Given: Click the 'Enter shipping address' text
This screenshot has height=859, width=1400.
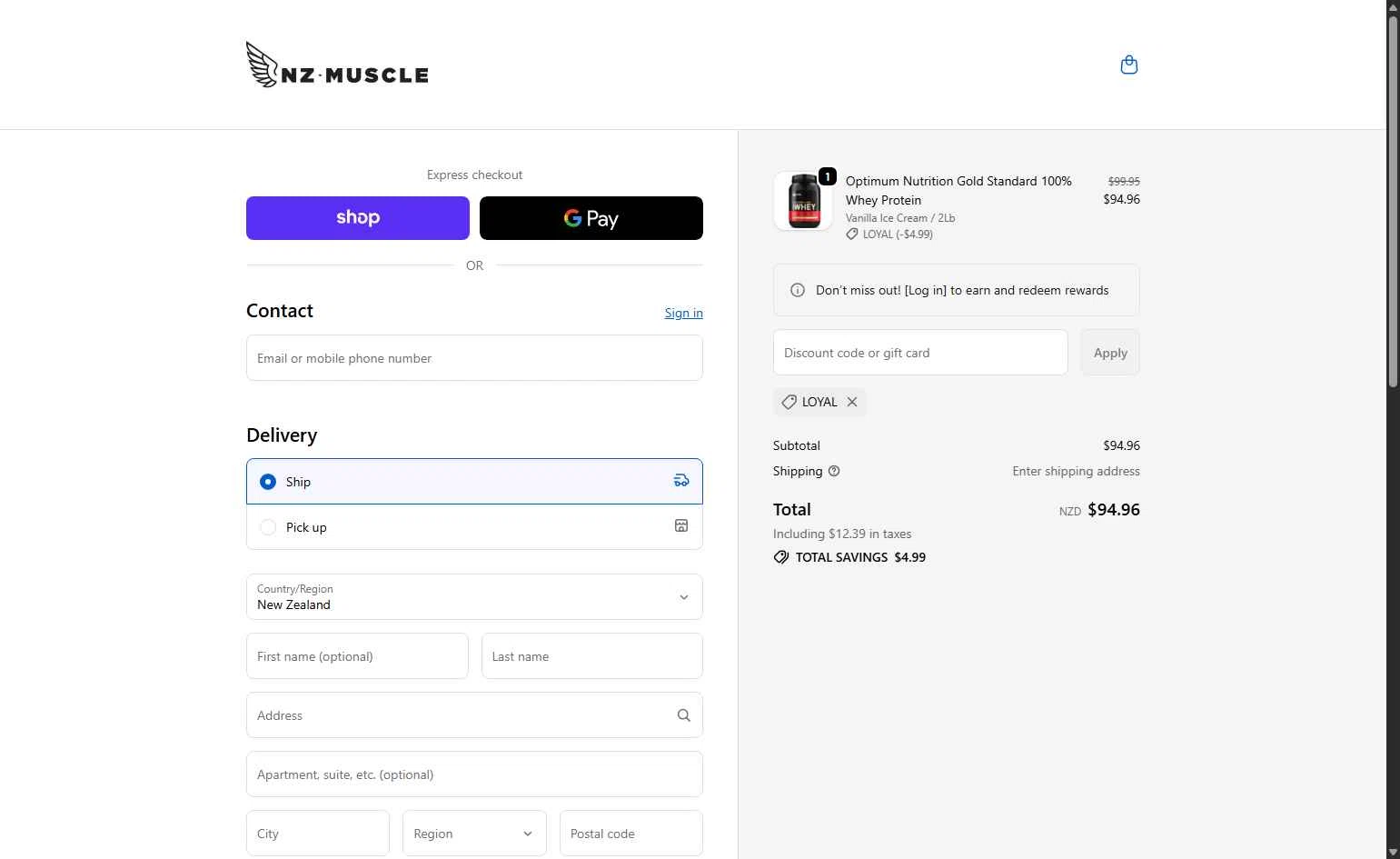Looking at the screenshot, I should (1076, 471).
